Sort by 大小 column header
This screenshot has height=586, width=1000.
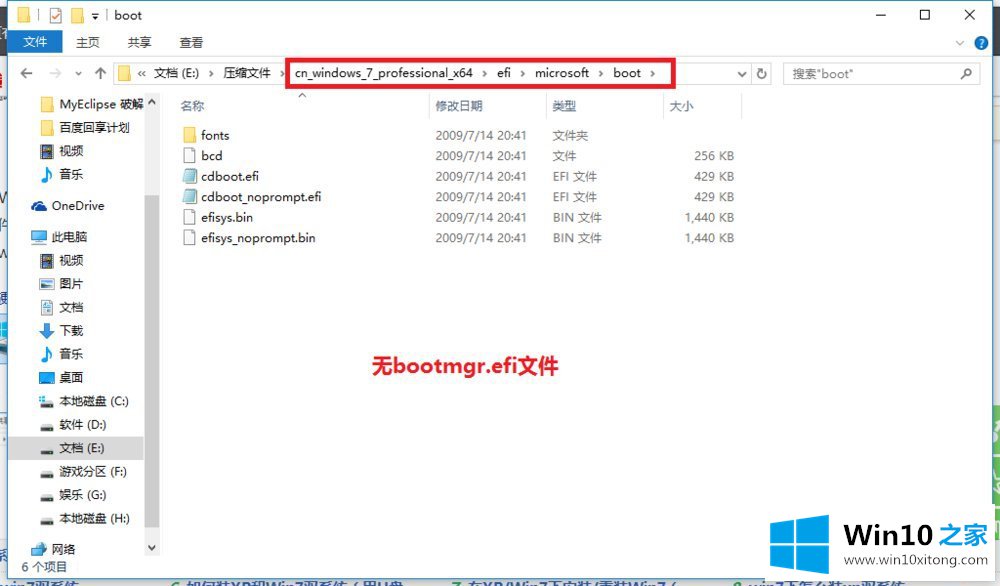[680, 106]
